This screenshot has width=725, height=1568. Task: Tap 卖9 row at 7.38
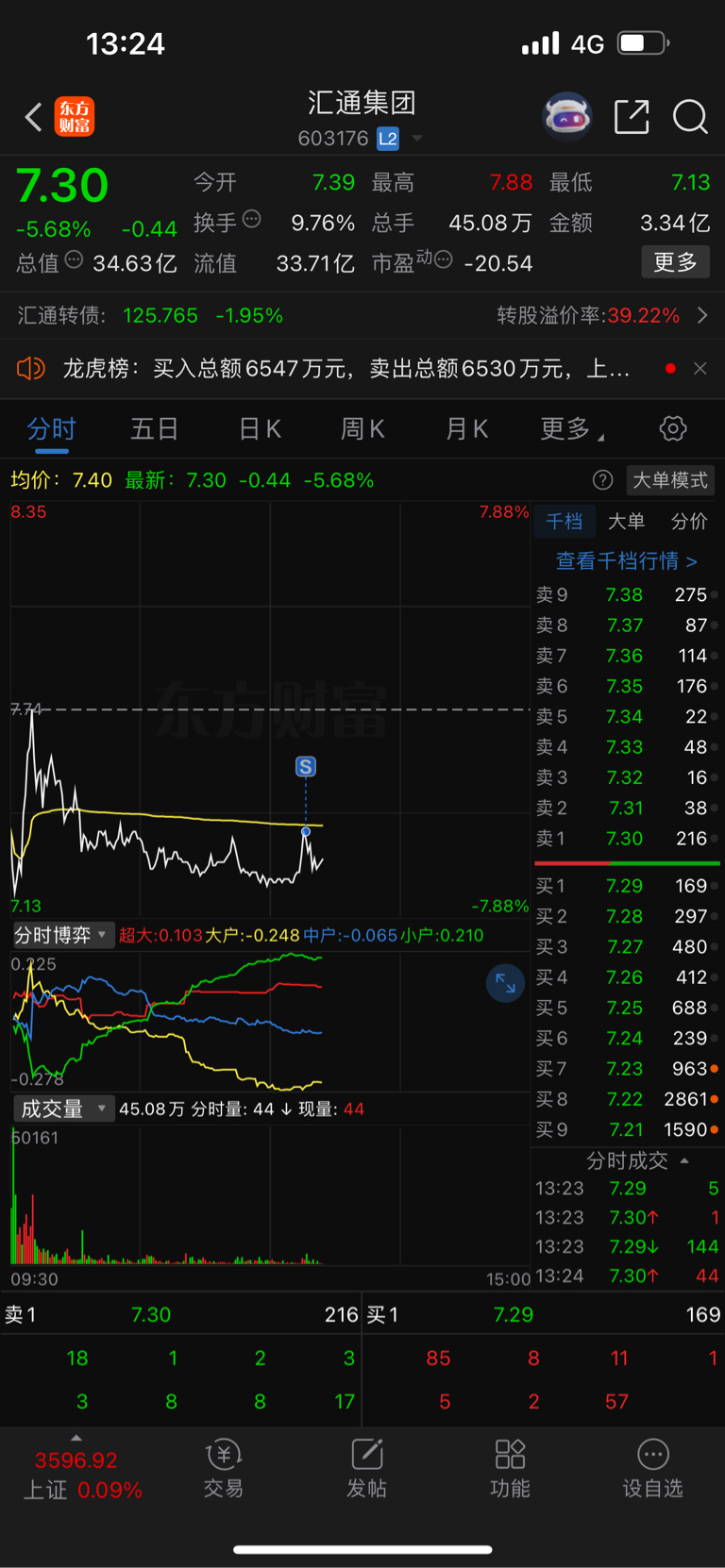click(627, 594)
